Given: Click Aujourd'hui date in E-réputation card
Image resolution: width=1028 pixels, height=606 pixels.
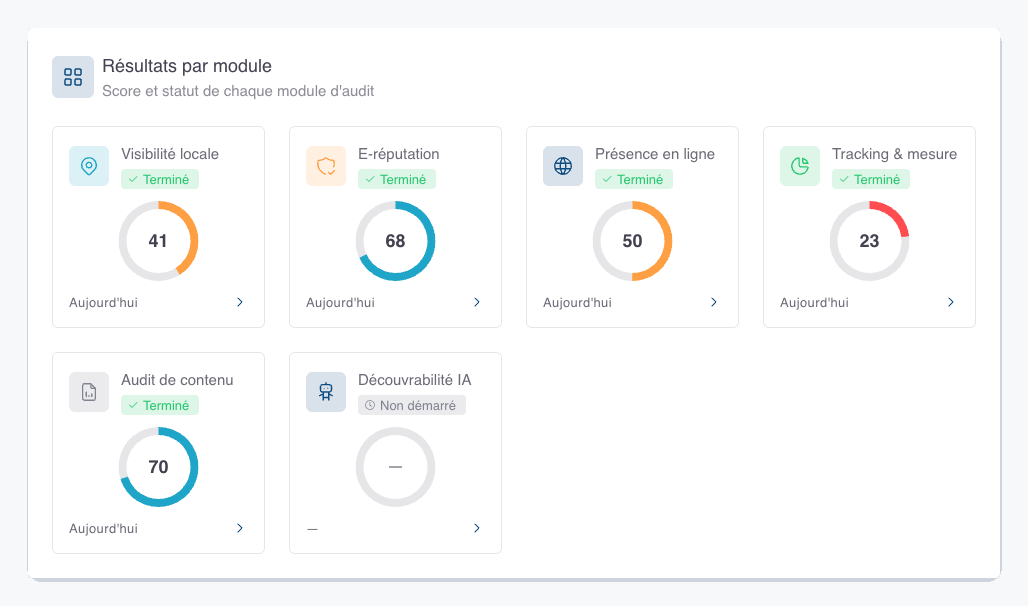Looking at the screenshot, I should (x=340, y=302).
